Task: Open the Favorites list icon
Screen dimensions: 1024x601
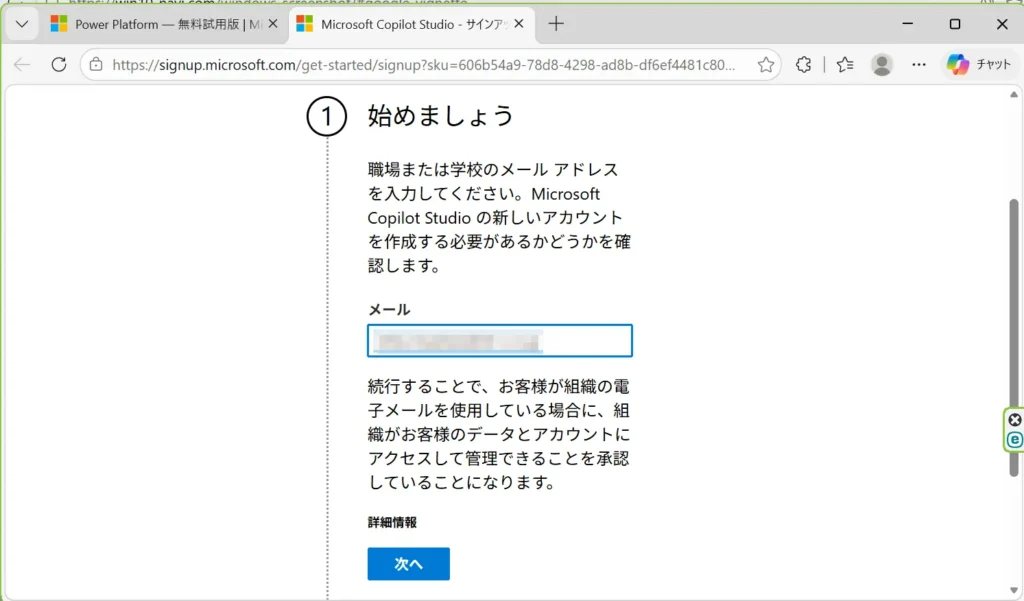Action: pyautogui.click(x=845, y=65)
